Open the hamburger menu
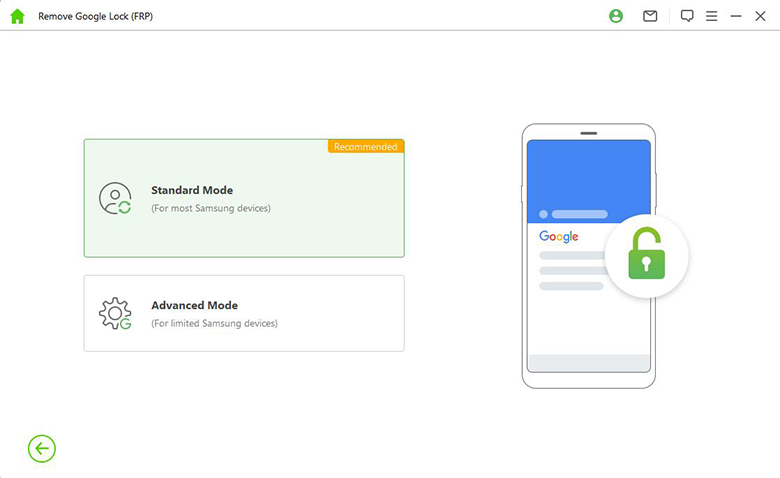Screen dimensions: 780x478 click(711, 16)
